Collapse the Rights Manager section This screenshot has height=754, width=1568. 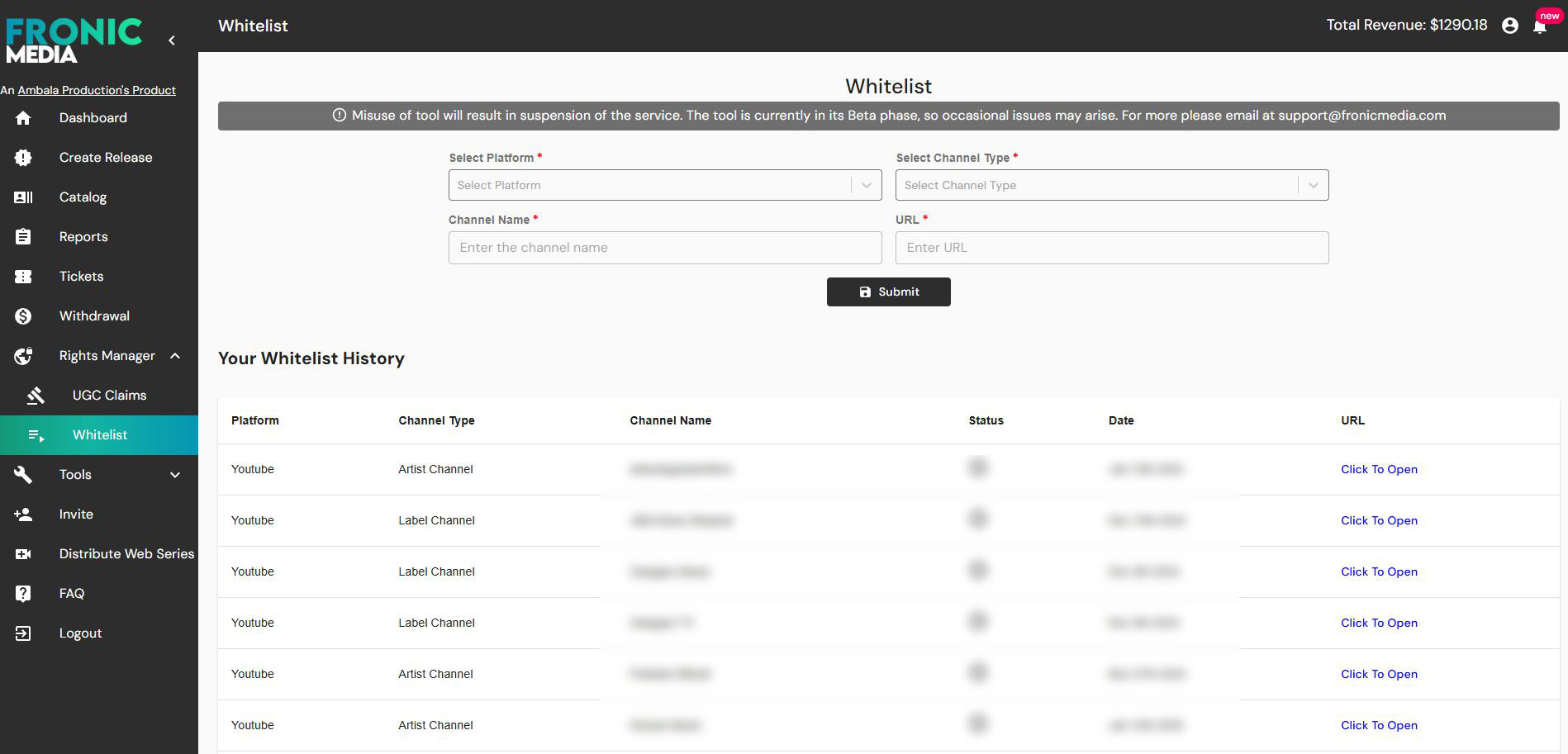(175, 356)
